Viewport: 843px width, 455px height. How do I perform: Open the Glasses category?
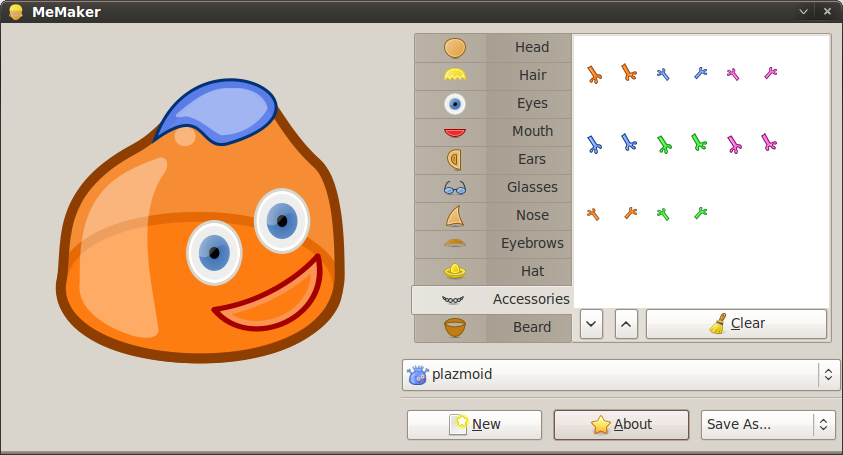493,187
